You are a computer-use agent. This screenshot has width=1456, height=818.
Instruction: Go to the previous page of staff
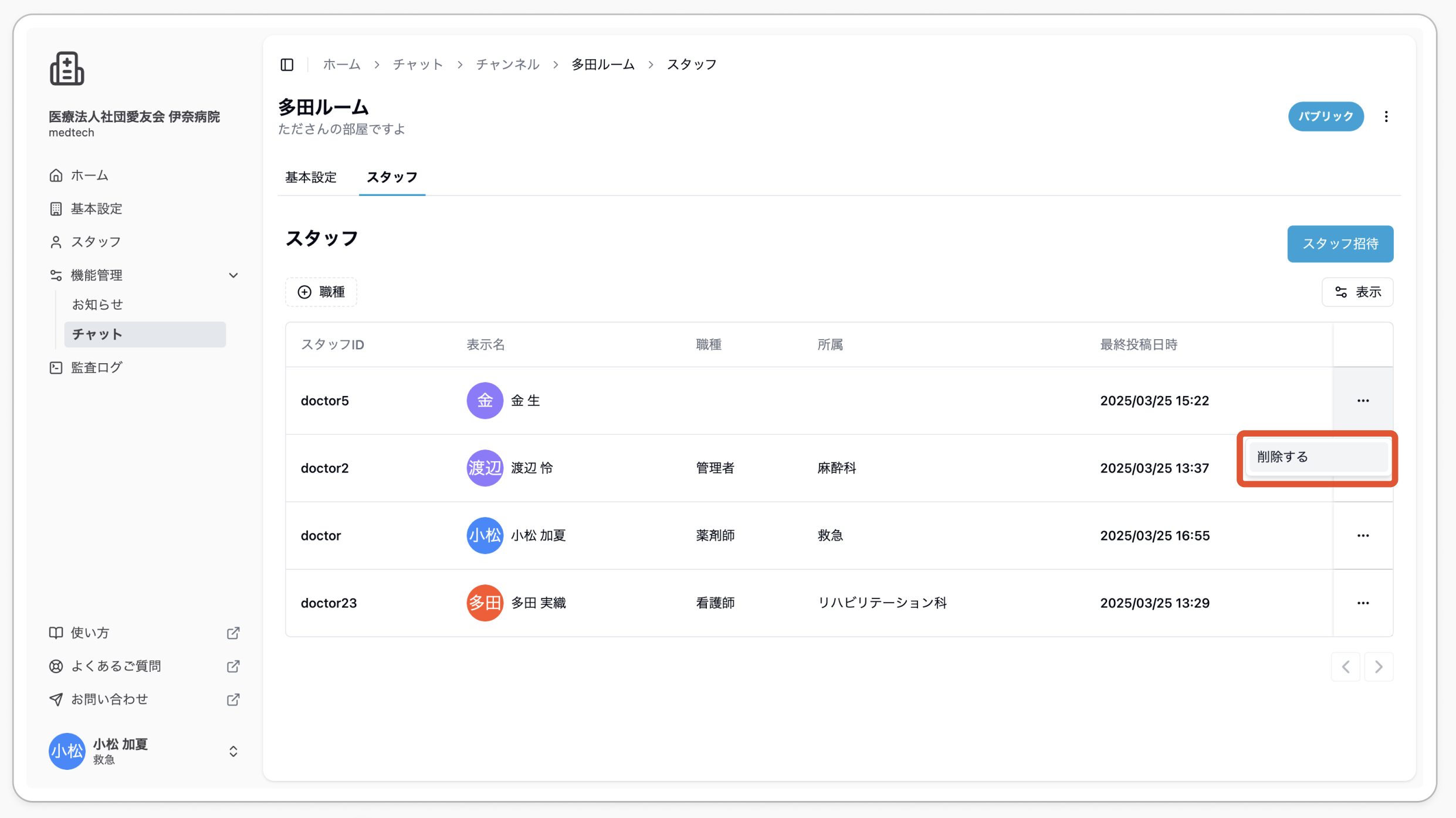click(x=1346, y=667)
